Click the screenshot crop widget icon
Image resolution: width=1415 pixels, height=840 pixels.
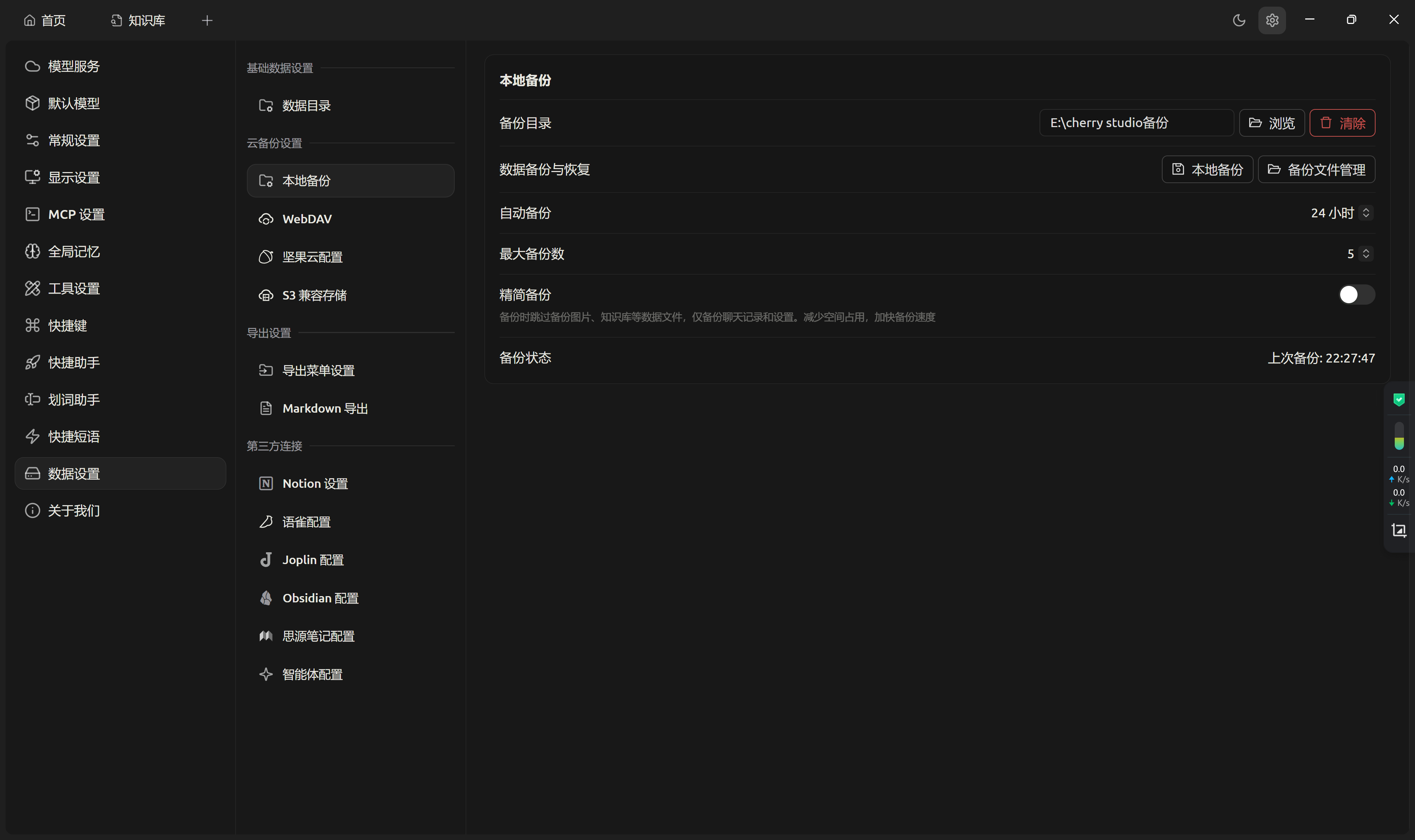click(1398, 531)
